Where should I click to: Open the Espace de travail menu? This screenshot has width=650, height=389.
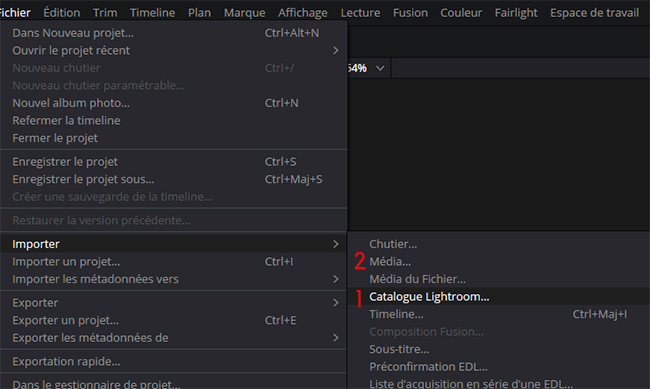click(x=594, y=13)
